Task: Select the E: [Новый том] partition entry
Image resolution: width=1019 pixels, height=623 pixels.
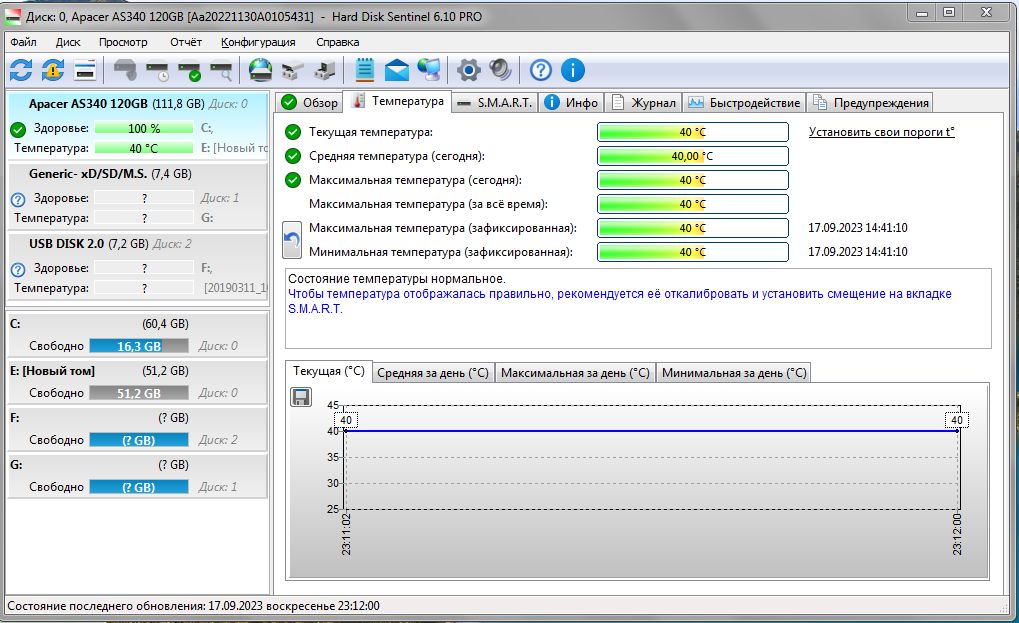Action: 137,382
